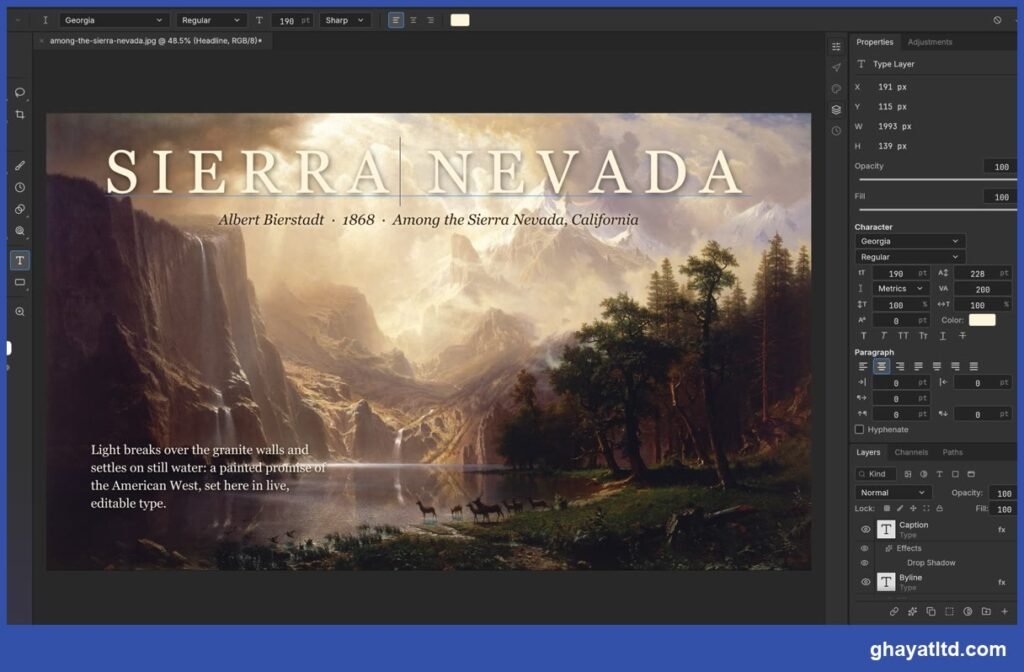Click Color swatch in Character panel
1024x672 pixels.
[x=982, y=320]
